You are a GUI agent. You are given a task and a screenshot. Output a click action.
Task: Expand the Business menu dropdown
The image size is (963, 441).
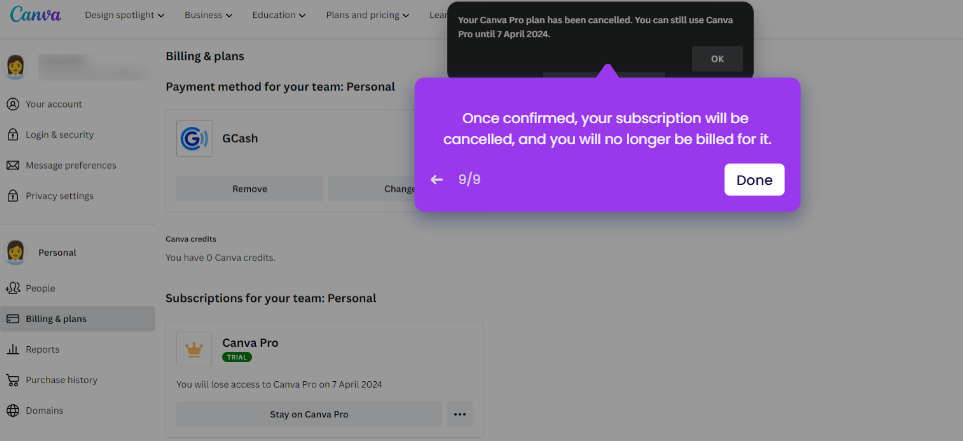pos(208,15)
